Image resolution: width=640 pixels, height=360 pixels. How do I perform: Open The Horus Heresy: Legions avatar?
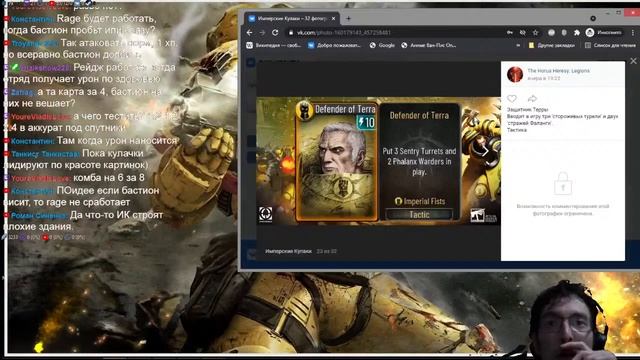pyautogui.click(x=515, y=74)
